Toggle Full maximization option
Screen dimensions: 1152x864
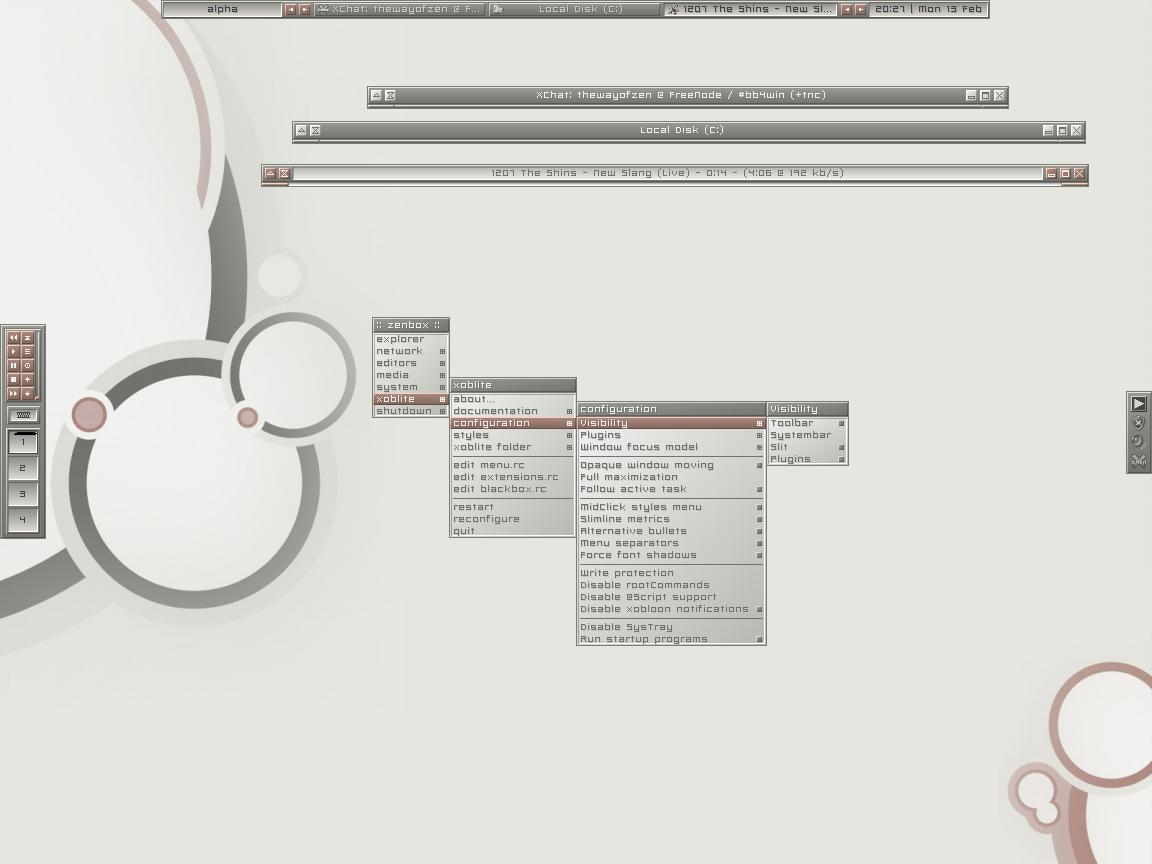pos(629,477)
